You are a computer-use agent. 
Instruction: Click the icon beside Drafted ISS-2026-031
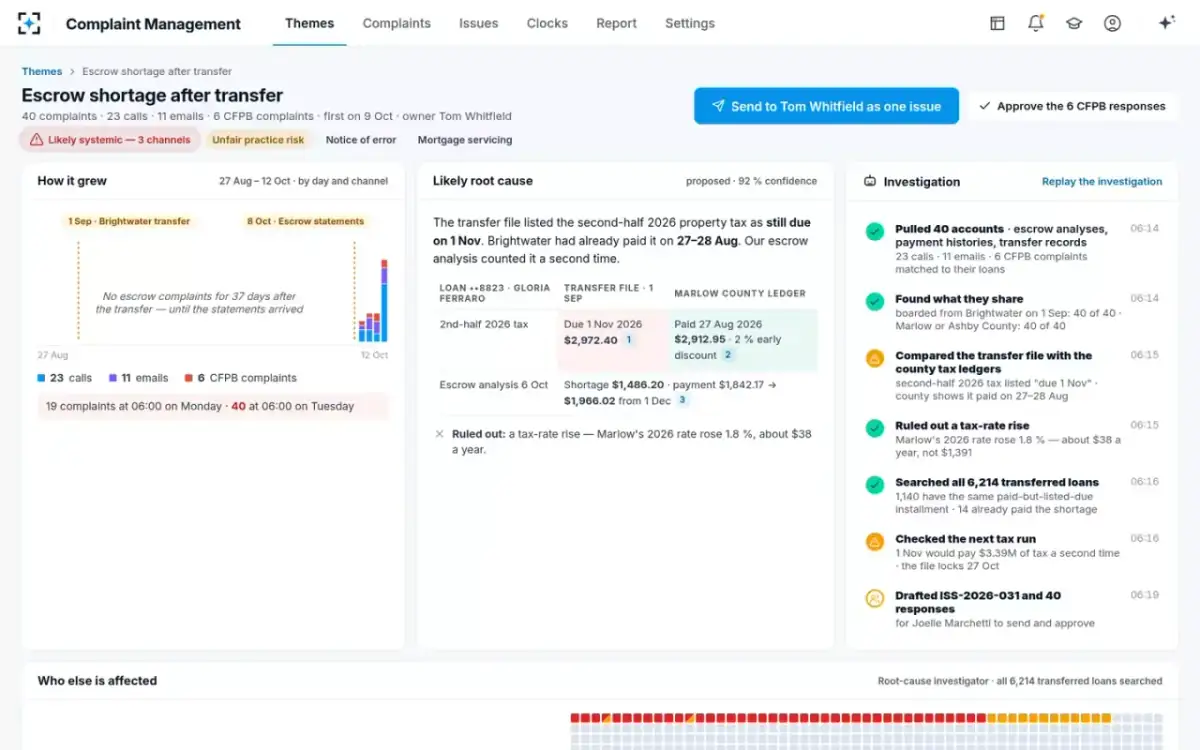pyautogui.click(x=874, y=599)
